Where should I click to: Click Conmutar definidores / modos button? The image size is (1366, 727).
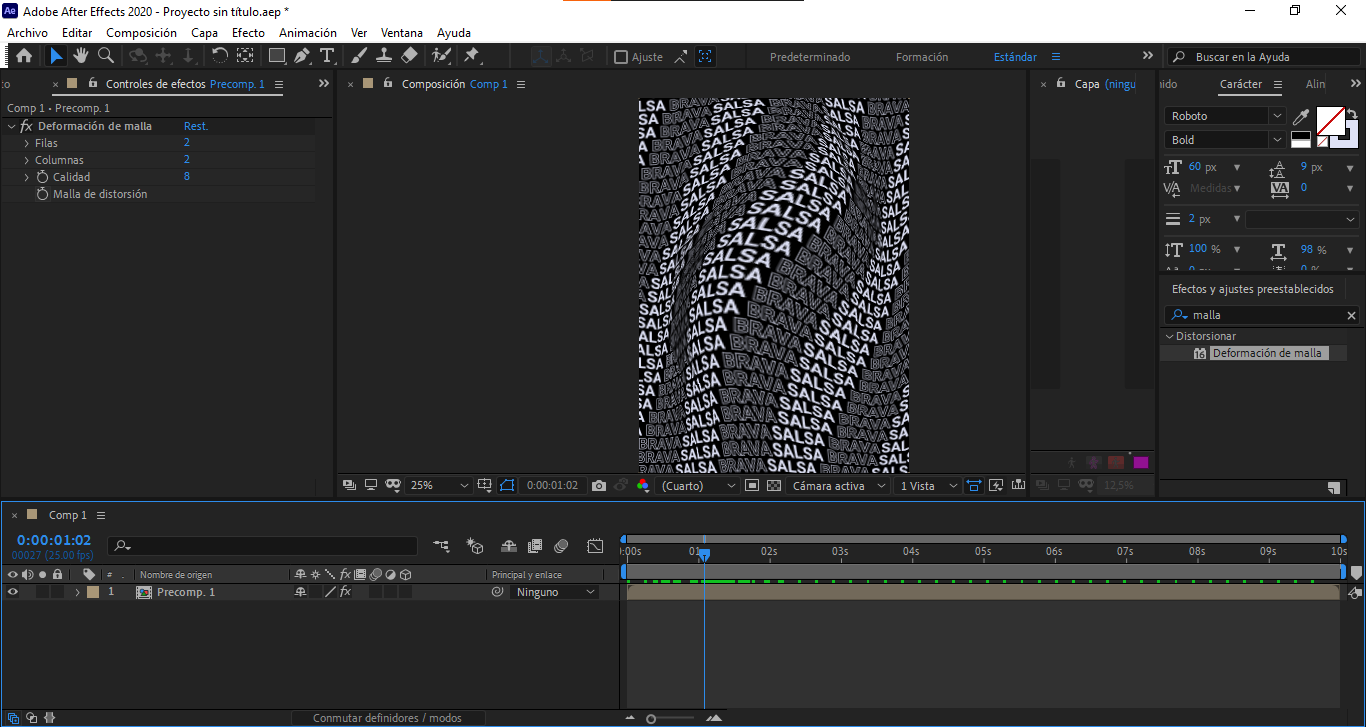point(387,718)
